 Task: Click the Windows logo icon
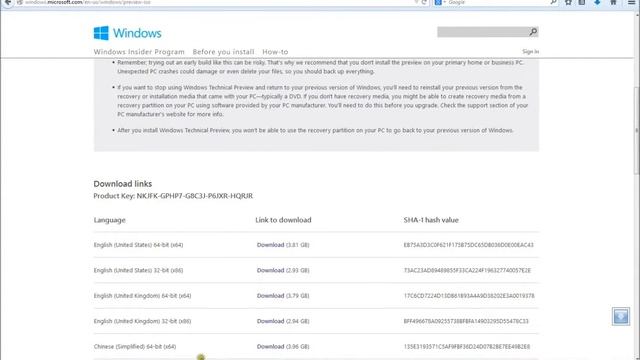101,33
